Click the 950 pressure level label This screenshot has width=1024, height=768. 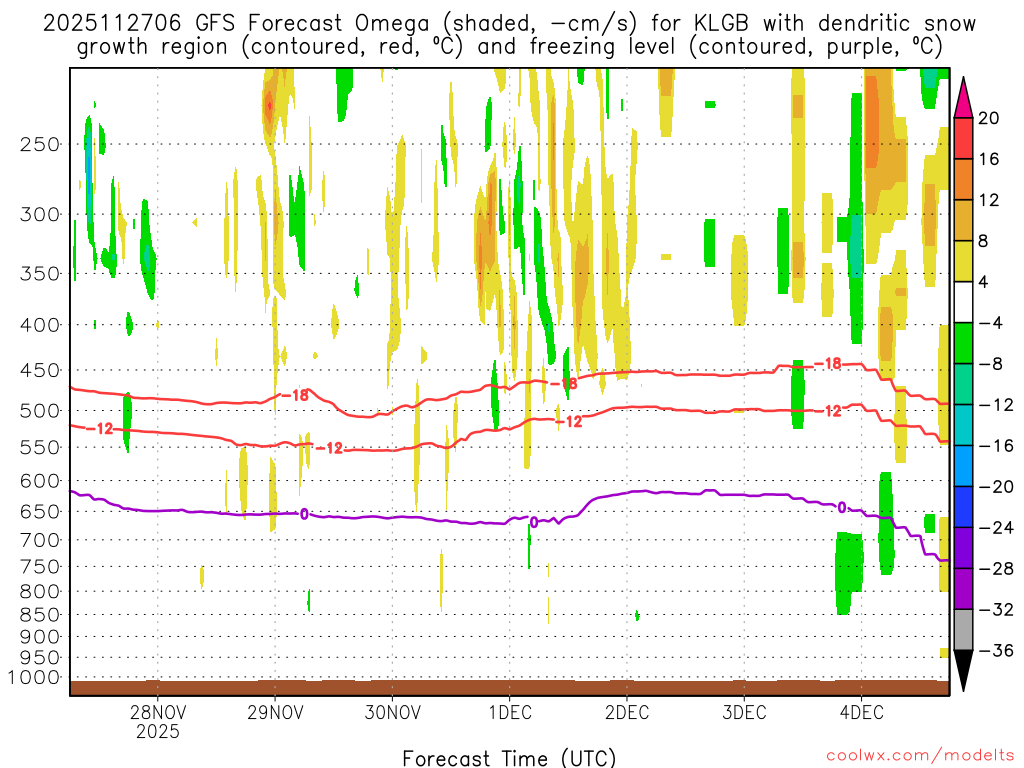[40, 658]
